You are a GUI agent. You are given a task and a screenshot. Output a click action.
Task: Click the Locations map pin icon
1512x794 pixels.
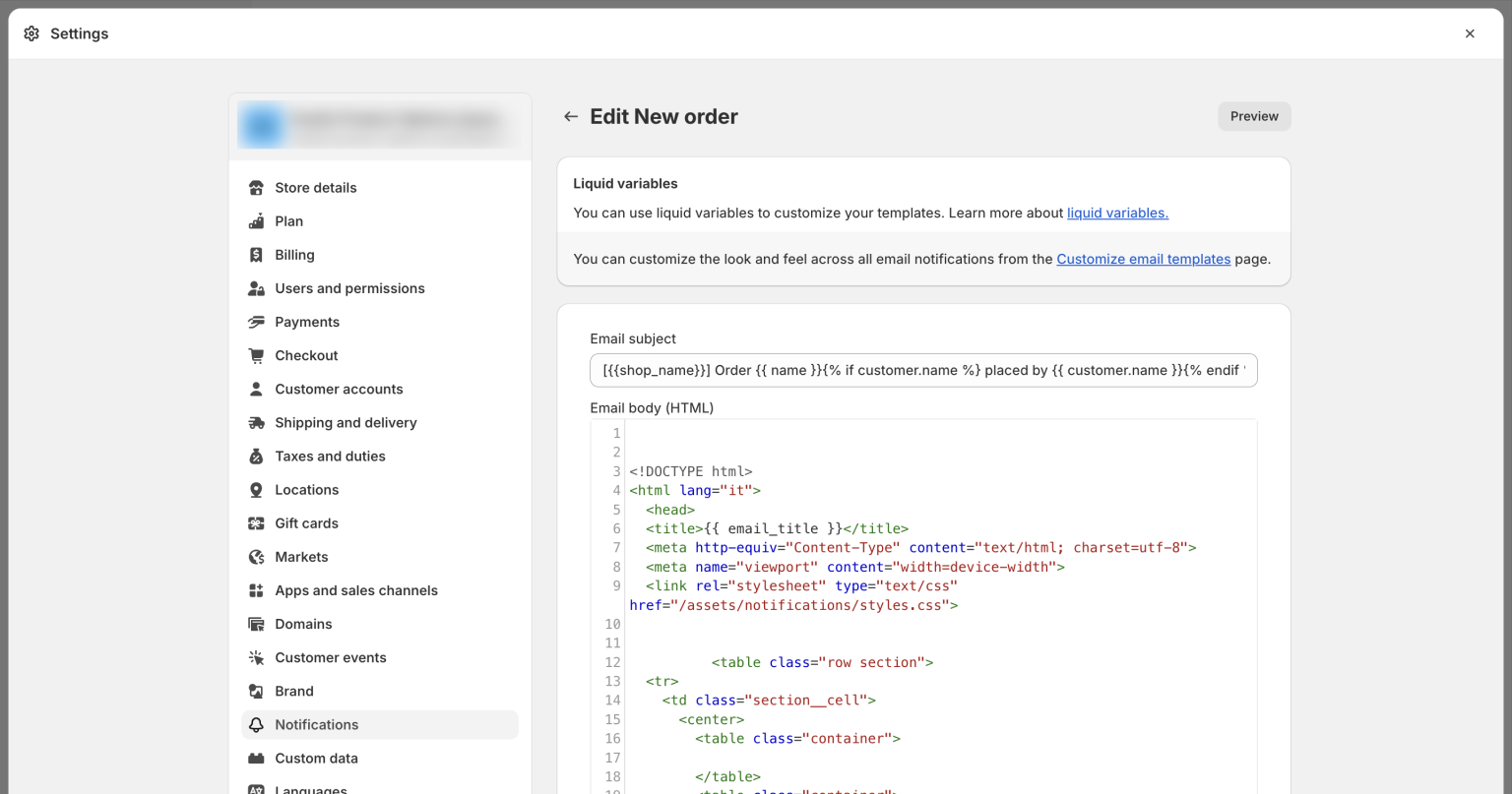pos(256,489)
